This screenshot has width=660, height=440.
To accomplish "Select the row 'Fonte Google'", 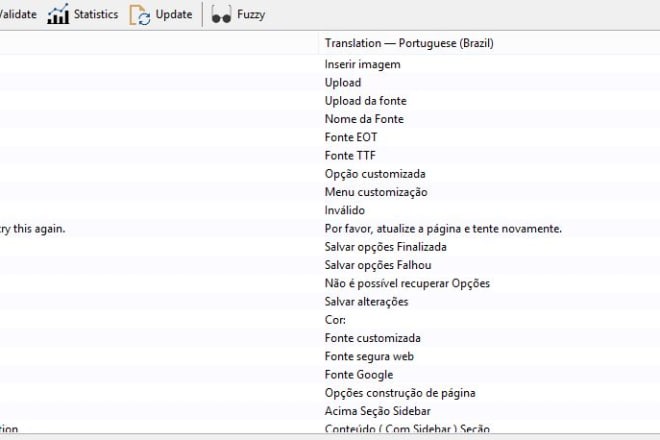I will pos(359,374).
